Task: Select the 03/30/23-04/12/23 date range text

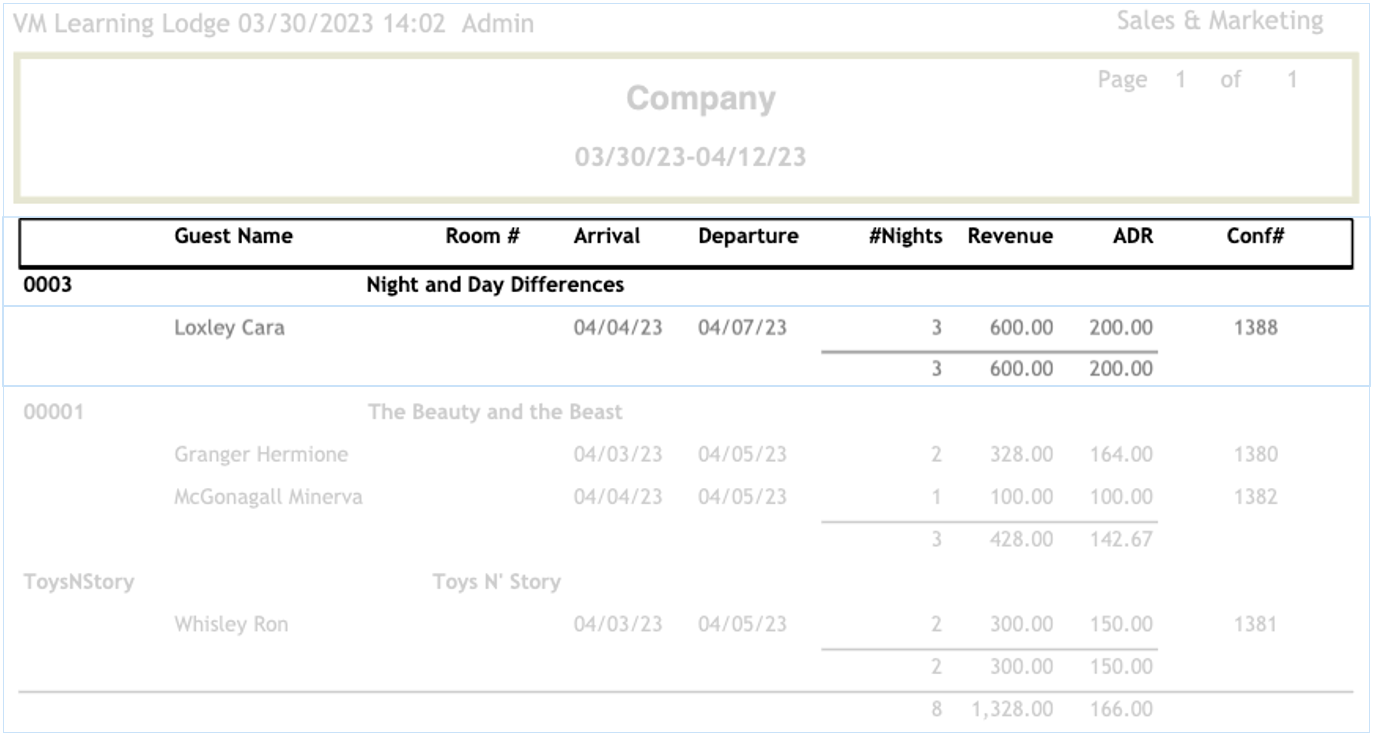Action: click(690, 157)
